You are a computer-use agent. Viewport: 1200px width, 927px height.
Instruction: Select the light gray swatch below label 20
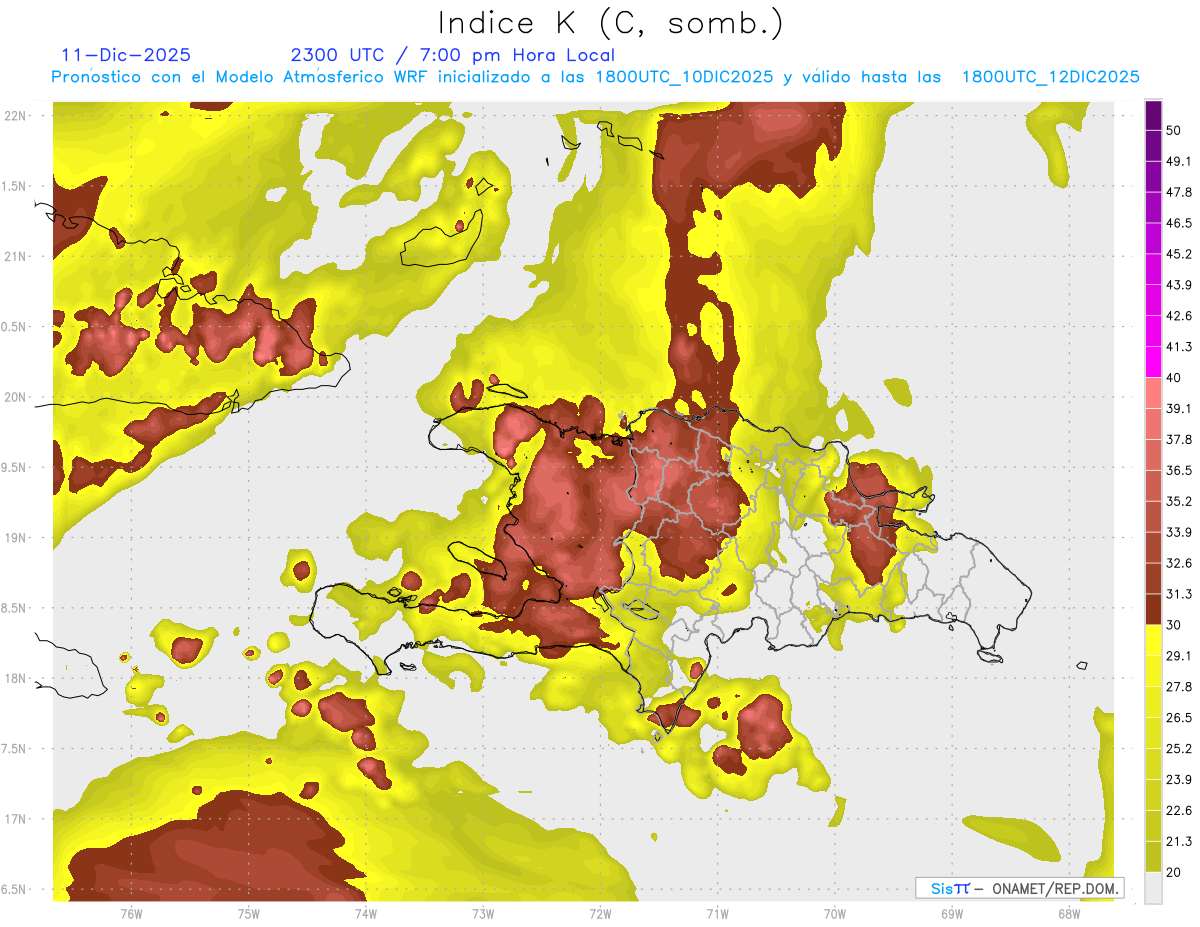1154,887
